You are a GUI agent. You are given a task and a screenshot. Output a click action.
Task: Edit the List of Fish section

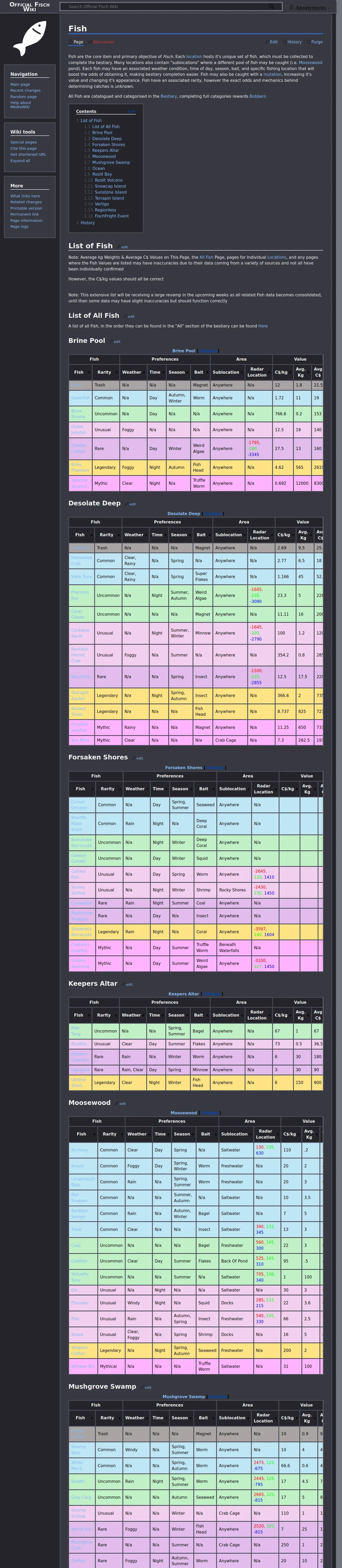[124, 247]
